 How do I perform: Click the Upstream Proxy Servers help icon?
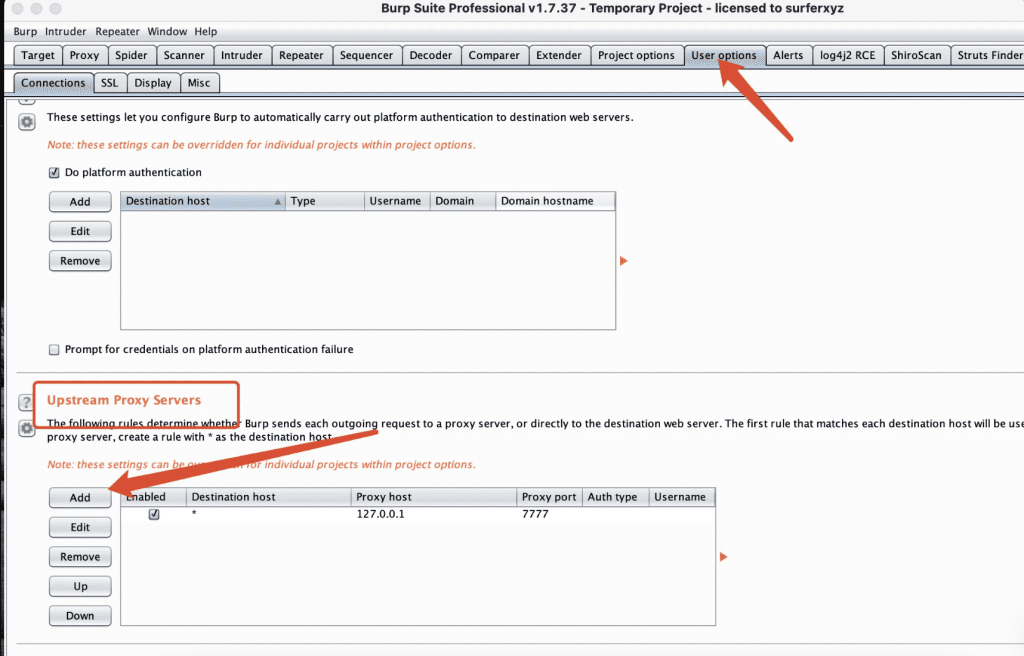point(25,402)
